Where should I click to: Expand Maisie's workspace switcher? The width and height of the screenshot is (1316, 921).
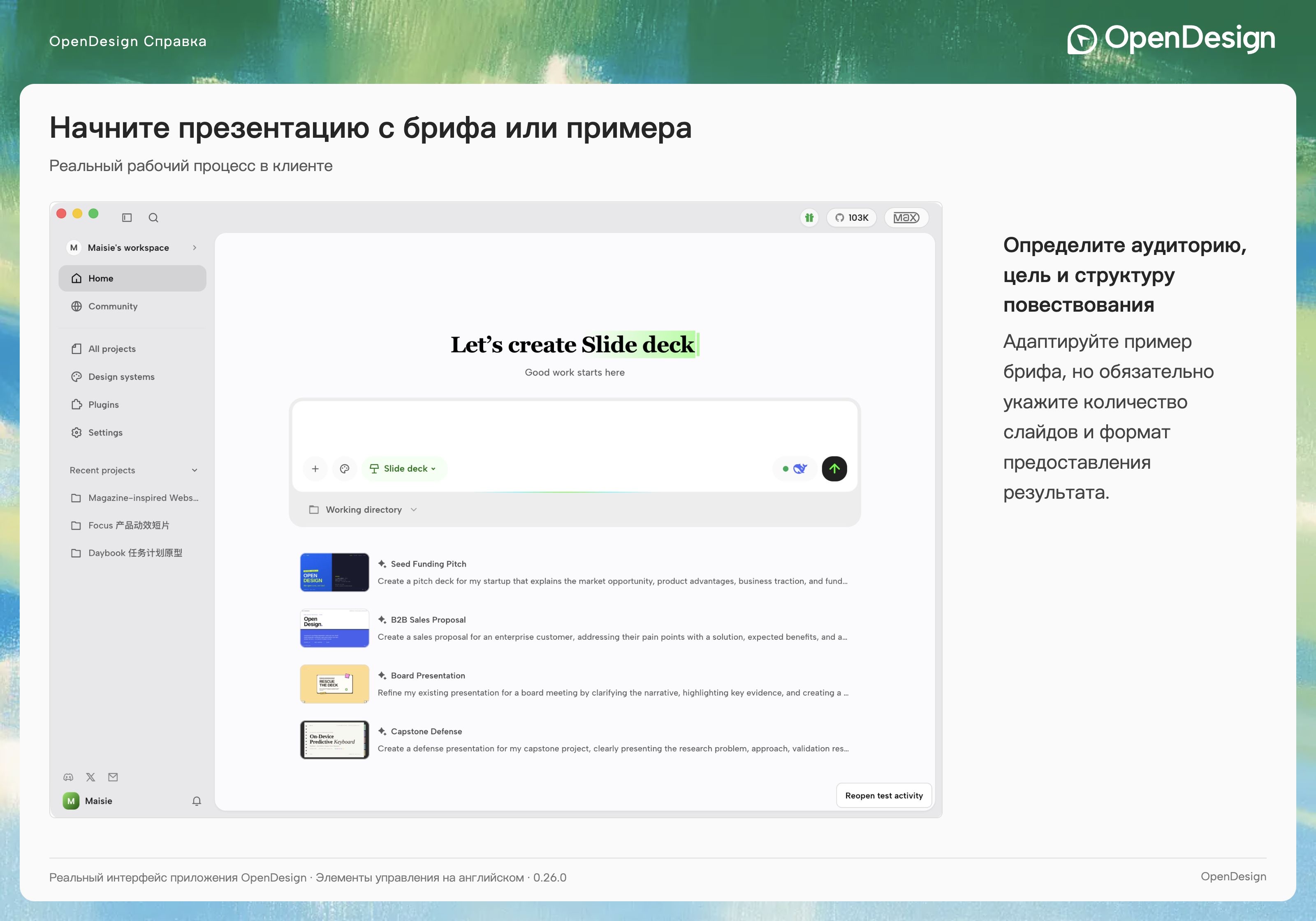[132, 248]
